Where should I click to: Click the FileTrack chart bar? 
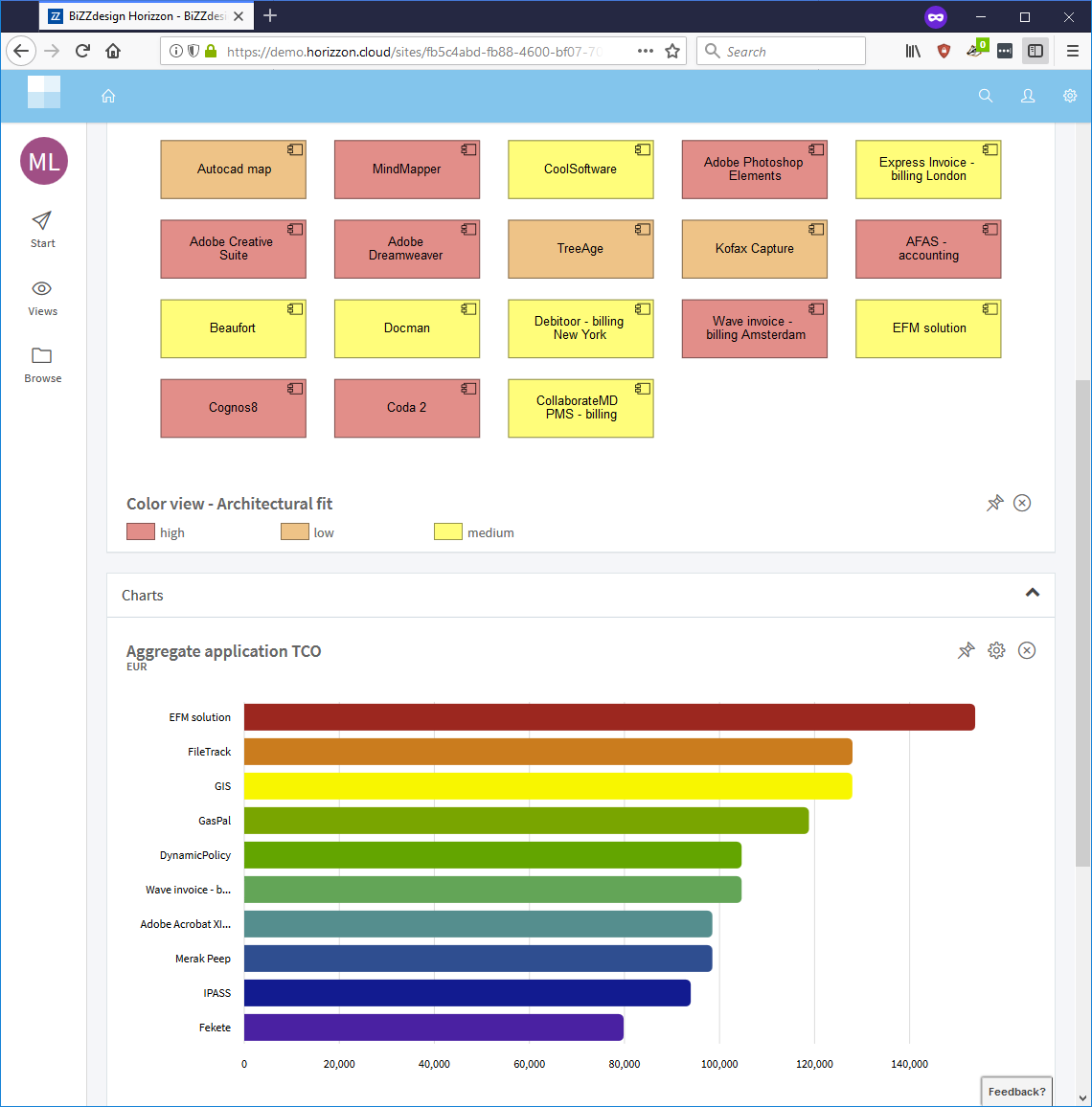coord(548,752)
